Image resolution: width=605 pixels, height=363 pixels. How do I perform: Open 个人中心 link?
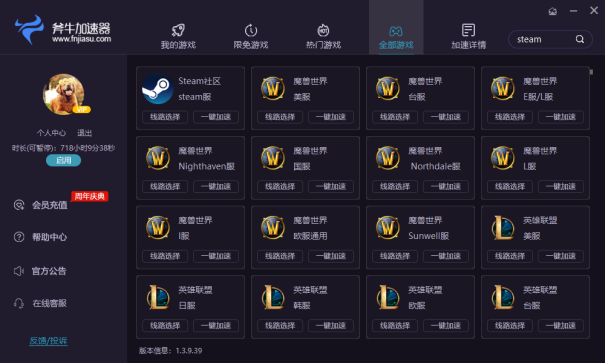tap(51, 133)
